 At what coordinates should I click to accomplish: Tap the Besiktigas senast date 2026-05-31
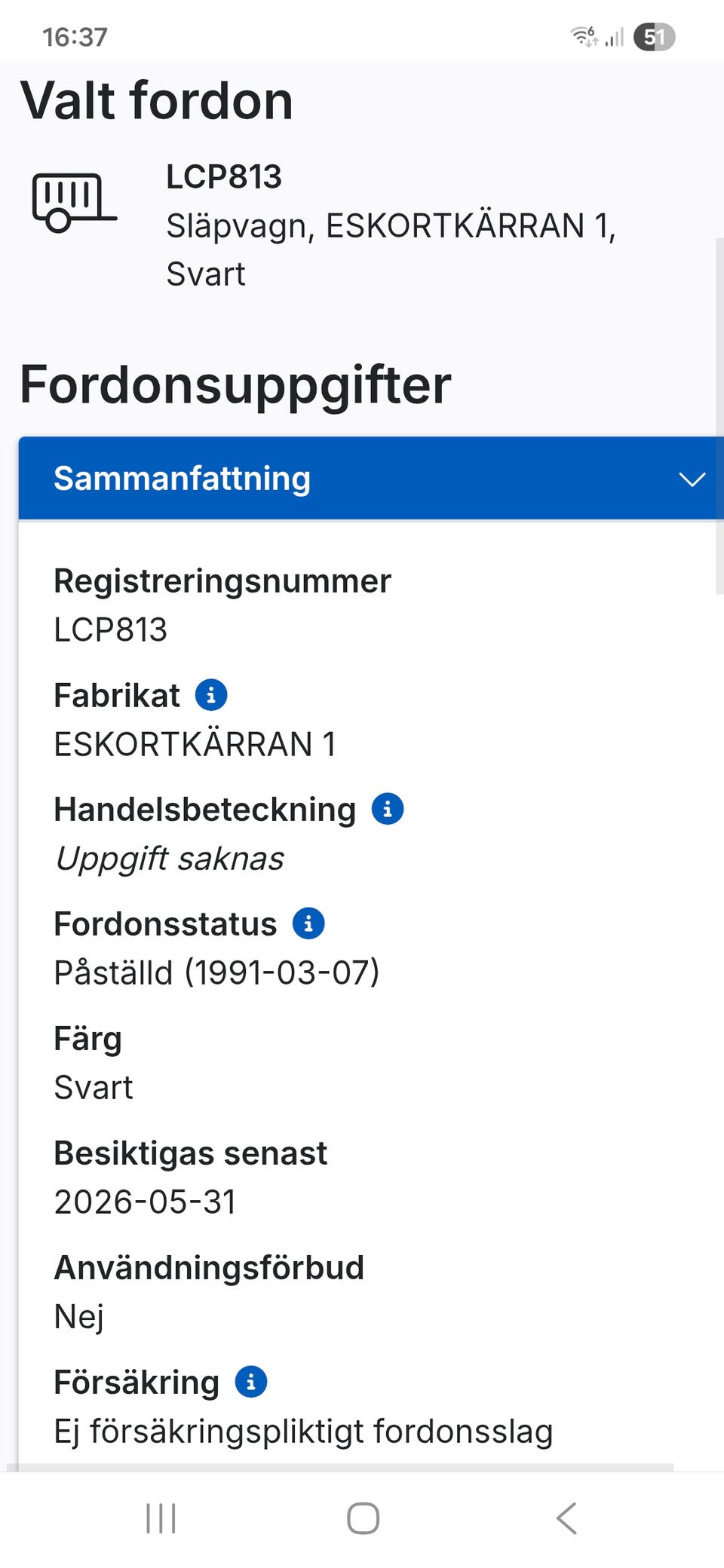tap(146, 1202)
